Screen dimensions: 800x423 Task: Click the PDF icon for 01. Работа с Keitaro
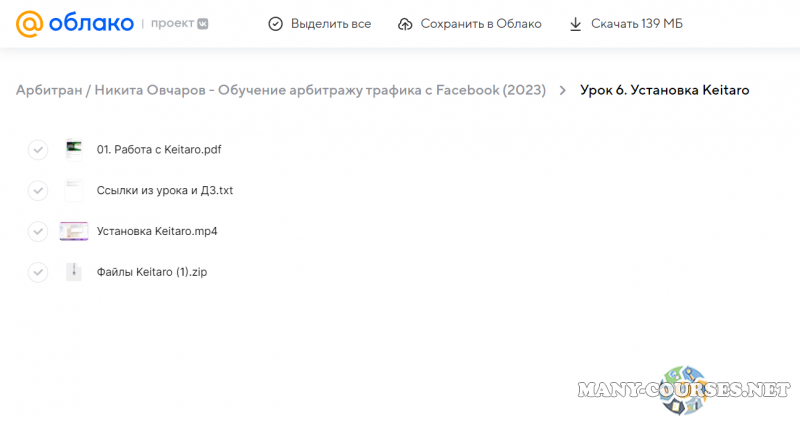(74, 150)
